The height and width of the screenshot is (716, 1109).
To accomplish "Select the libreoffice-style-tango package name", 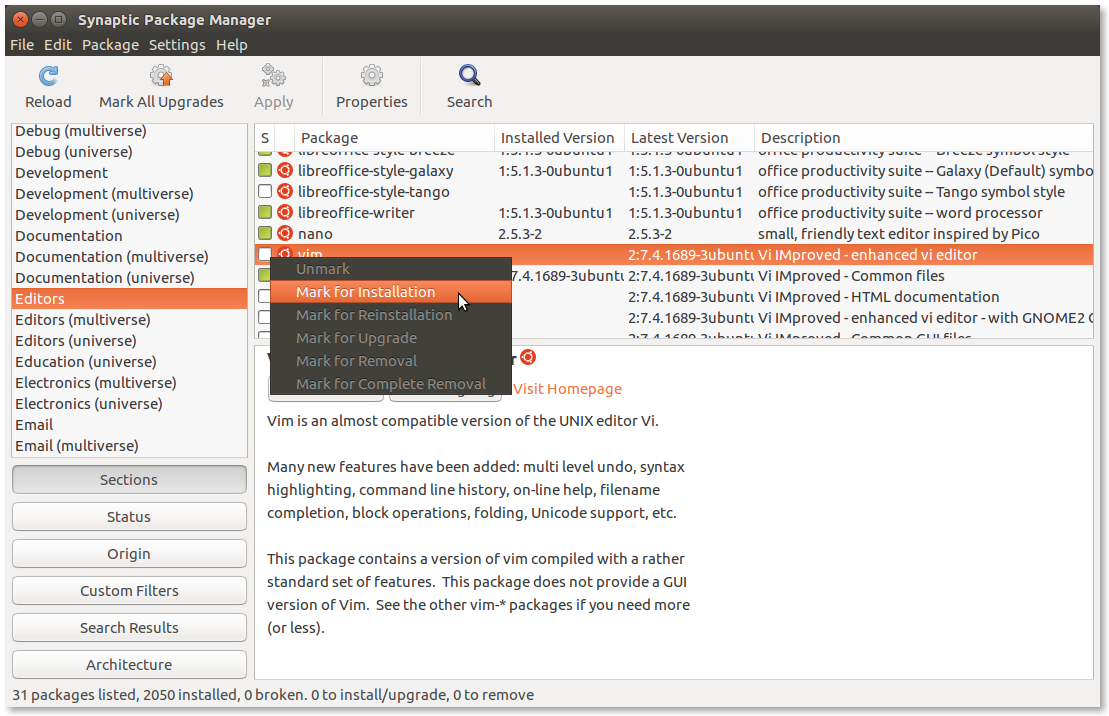I will (373, 192).
